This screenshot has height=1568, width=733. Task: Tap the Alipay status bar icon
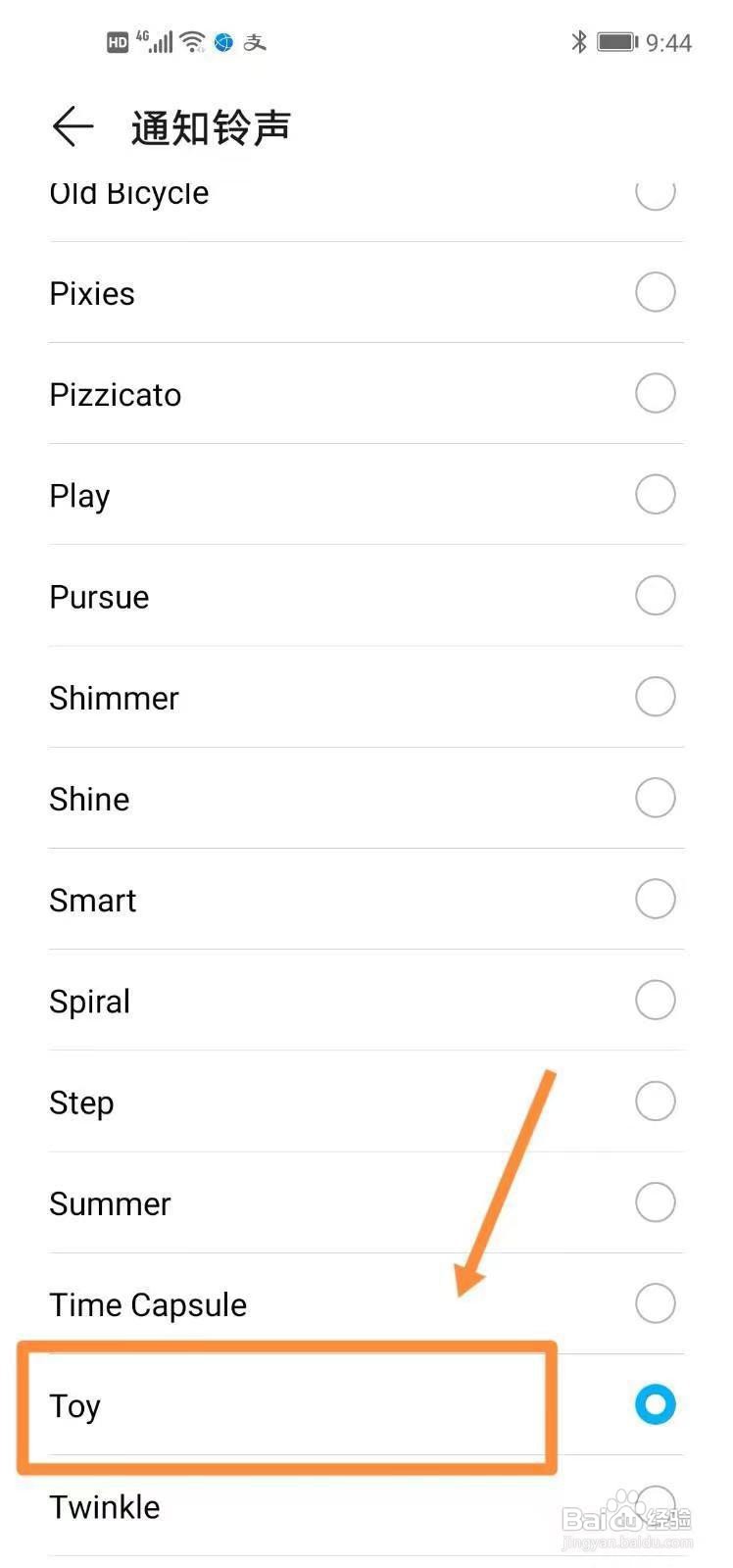coord(255,42)
